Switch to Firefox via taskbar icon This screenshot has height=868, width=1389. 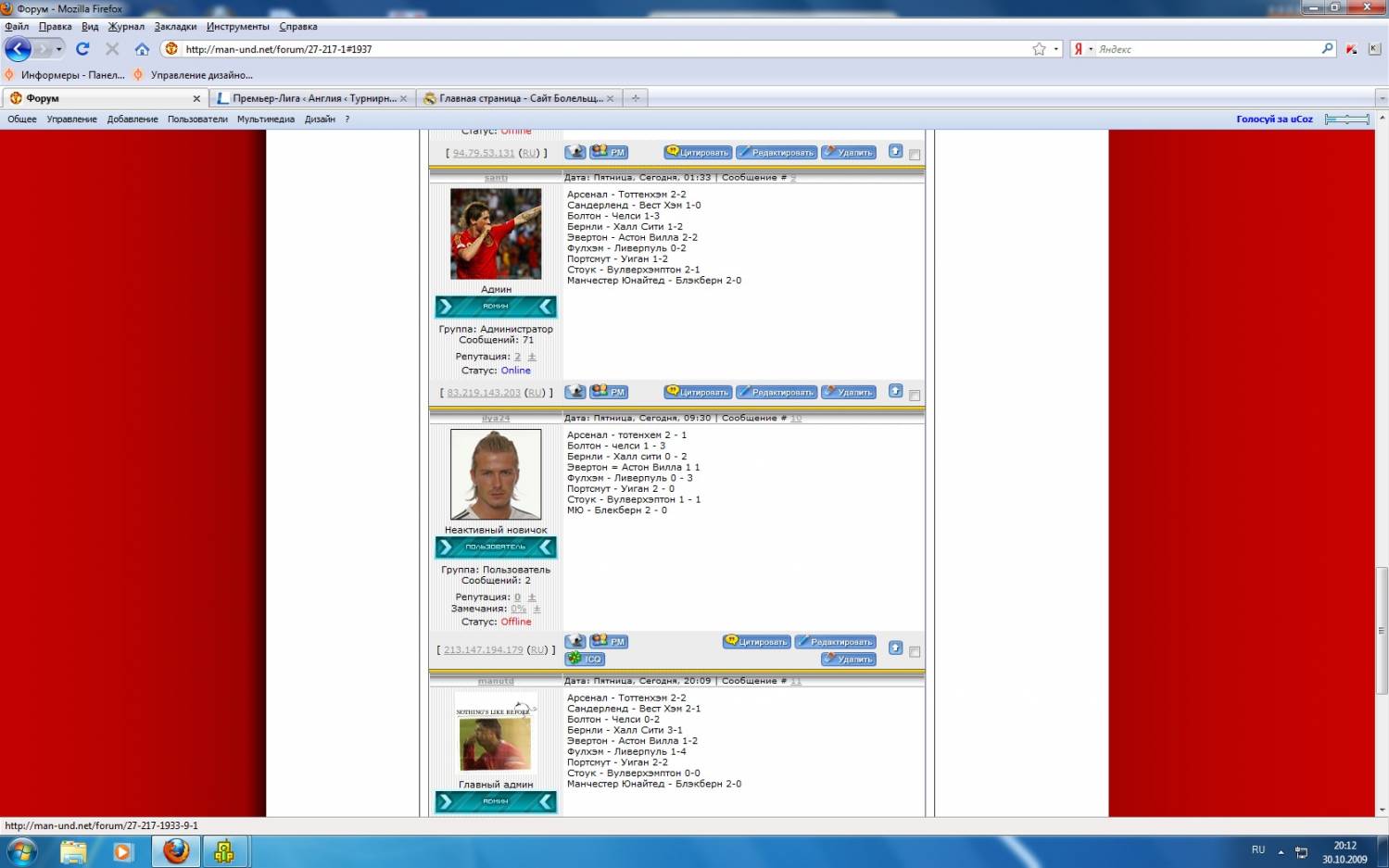point(176,851)
